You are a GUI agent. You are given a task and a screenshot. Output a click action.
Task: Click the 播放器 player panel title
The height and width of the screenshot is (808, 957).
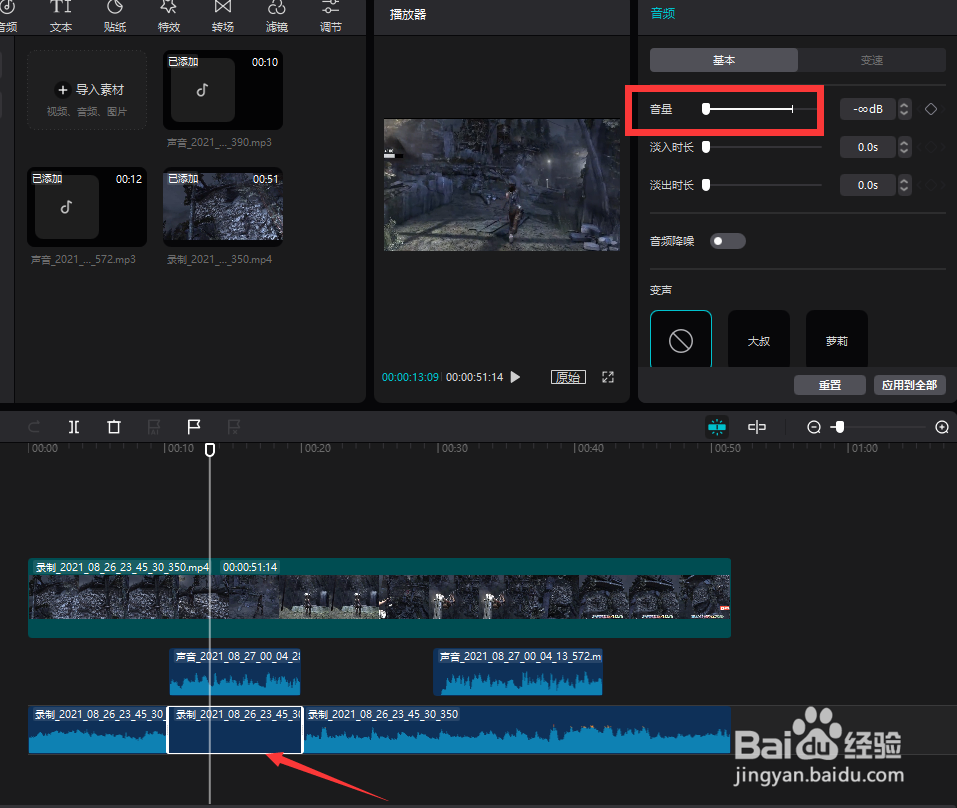tap(408, 15)
